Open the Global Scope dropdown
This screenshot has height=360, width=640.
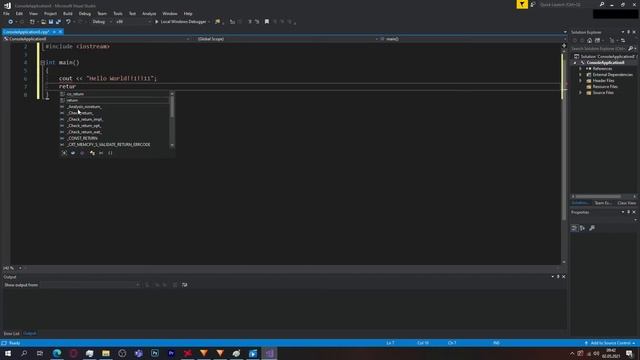[x=287, y=39]
